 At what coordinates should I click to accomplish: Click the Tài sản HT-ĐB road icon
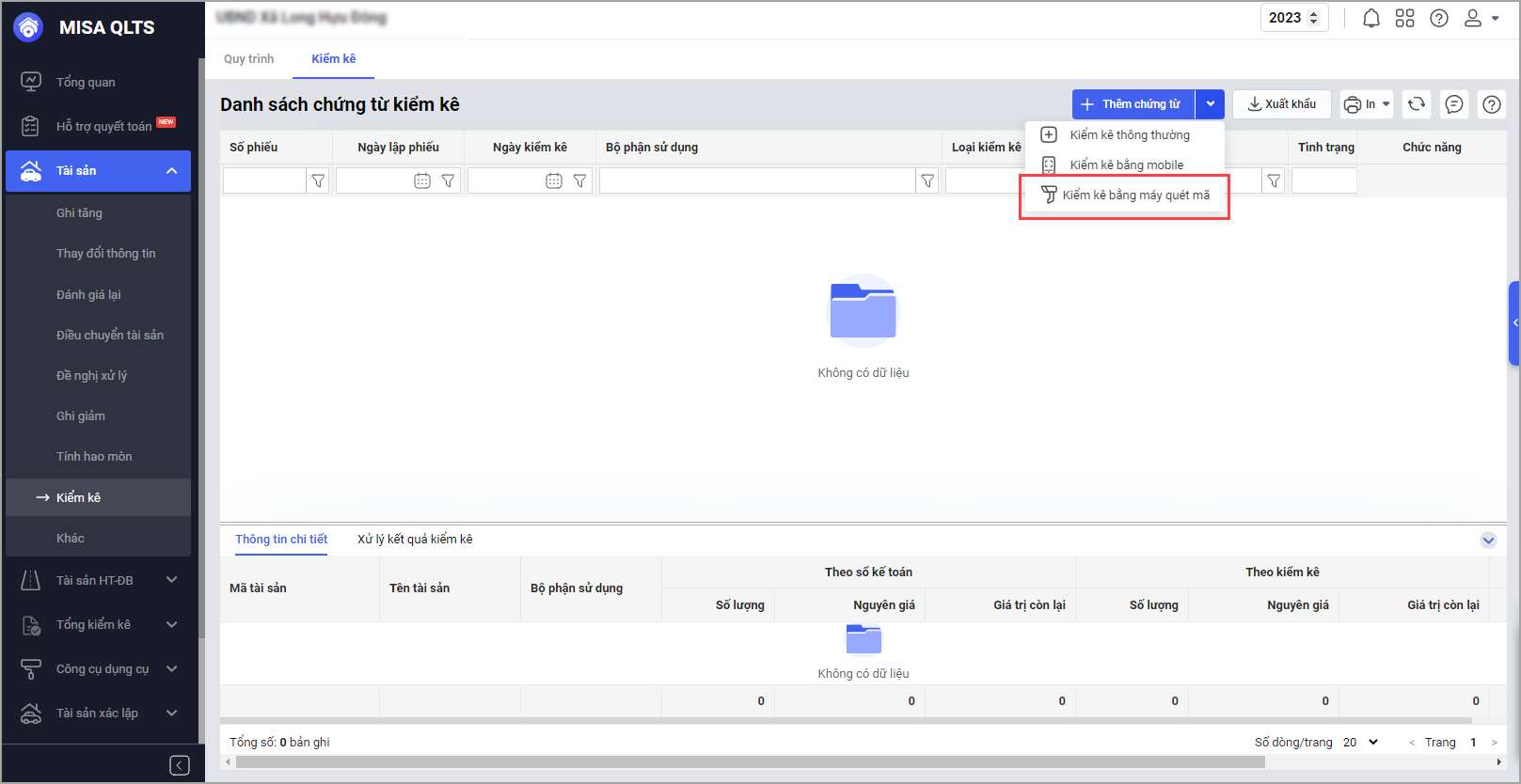31,580
